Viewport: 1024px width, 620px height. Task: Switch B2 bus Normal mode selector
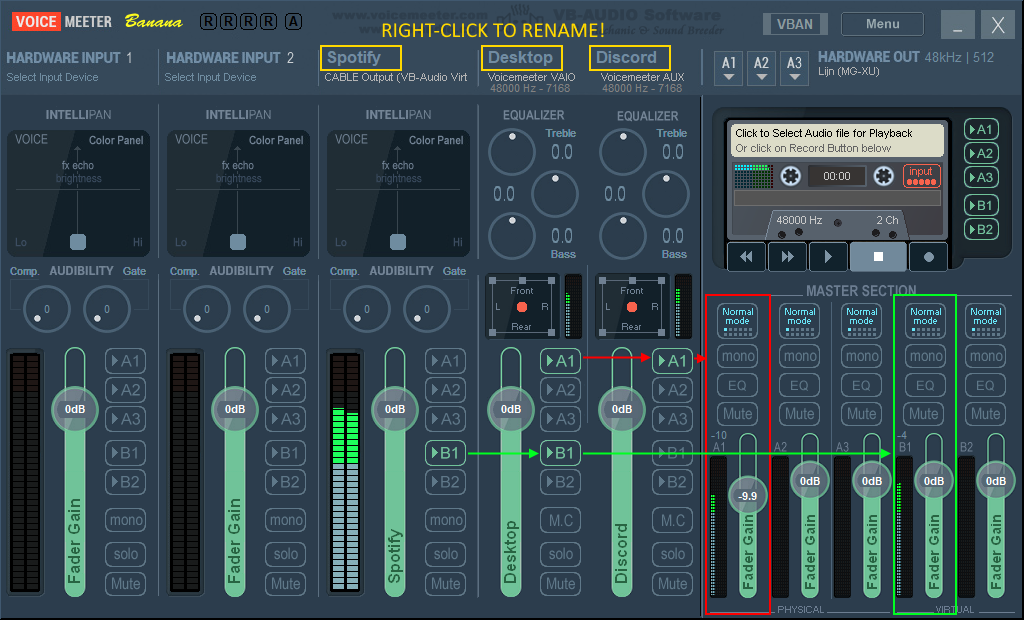(985, 321)
